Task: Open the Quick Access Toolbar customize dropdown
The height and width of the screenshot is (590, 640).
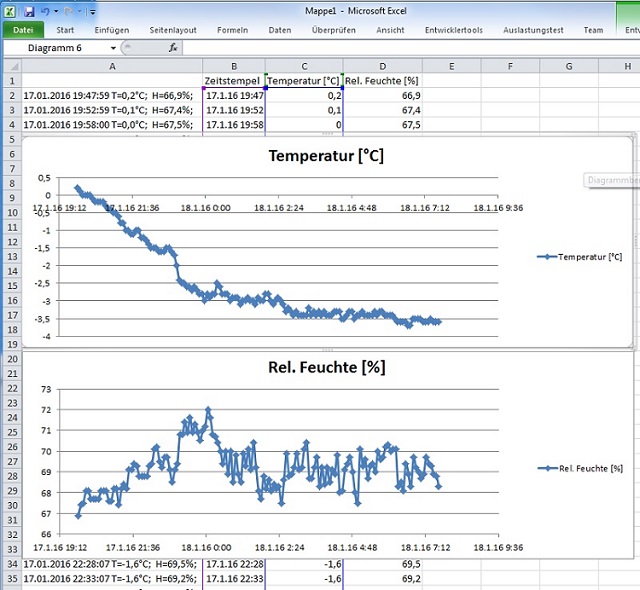Action: tap(93, 12)
